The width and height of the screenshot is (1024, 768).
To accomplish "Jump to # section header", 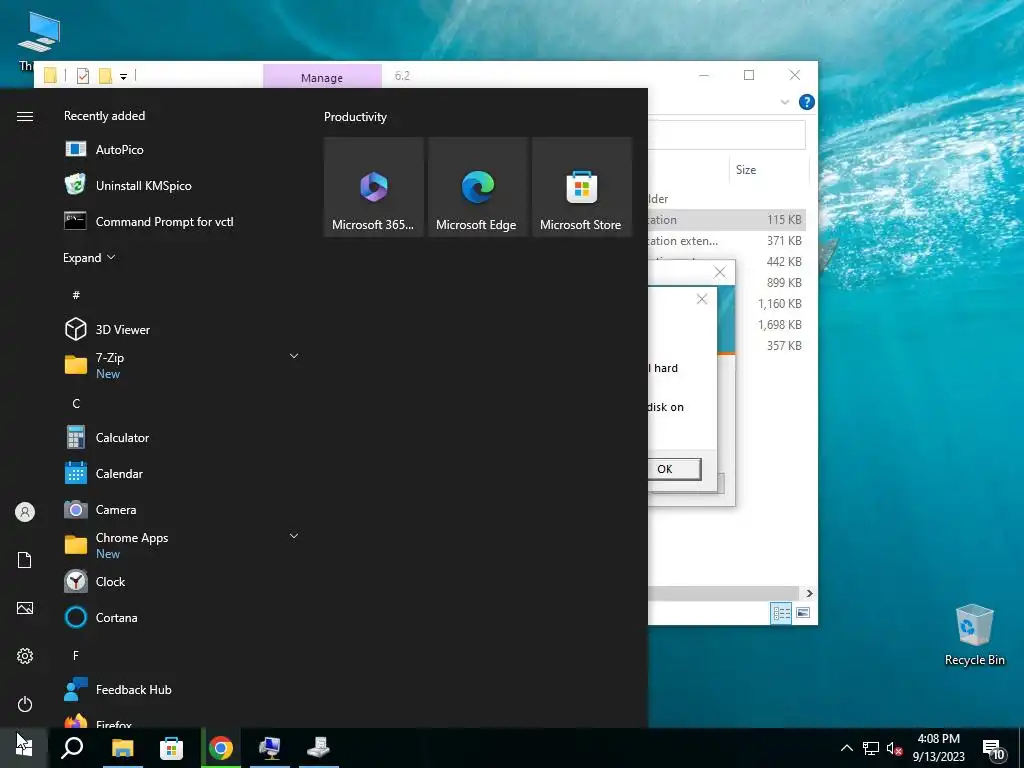I will pos(76,295).
